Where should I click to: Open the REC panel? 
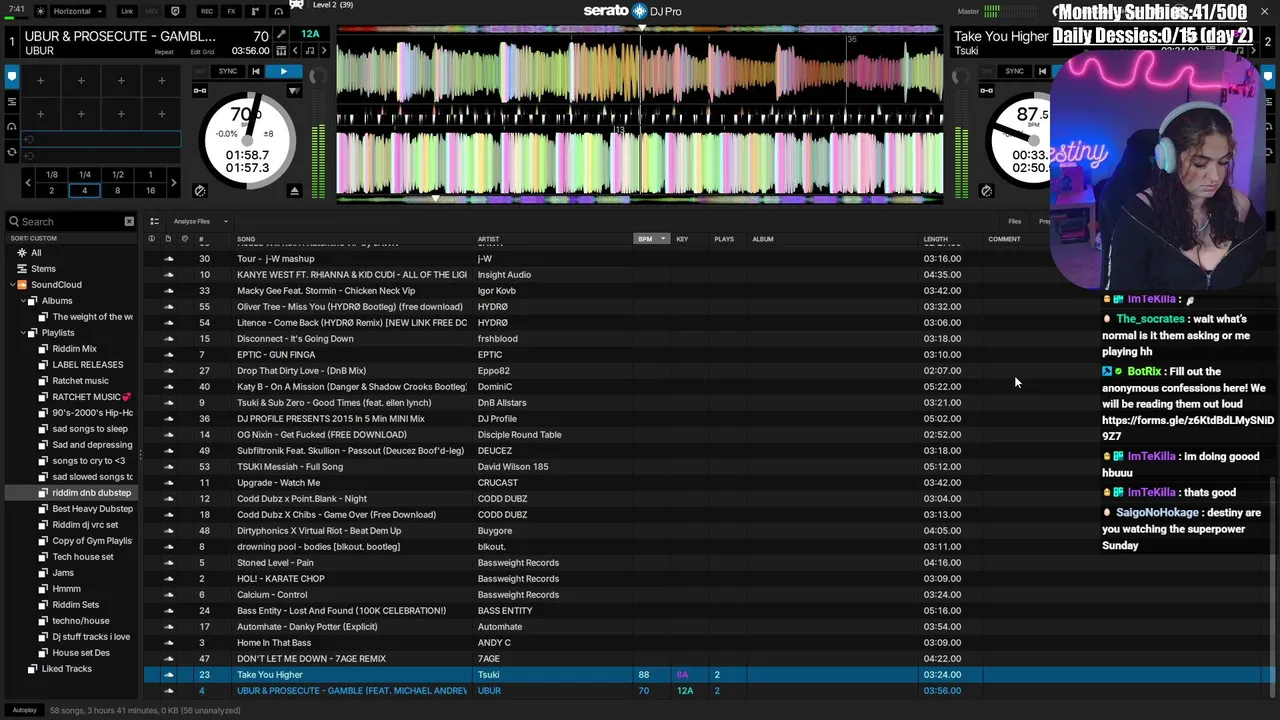click(x=207, y=11)
